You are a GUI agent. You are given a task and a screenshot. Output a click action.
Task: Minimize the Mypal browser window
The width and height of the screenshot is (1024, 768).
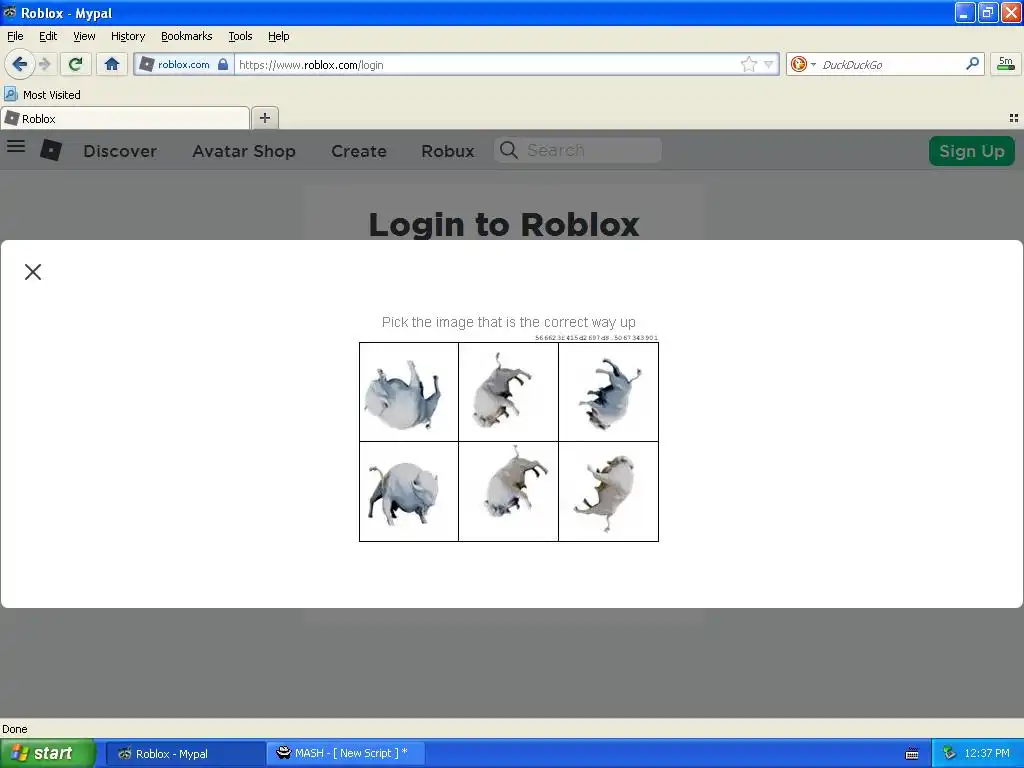click(965, 12)
